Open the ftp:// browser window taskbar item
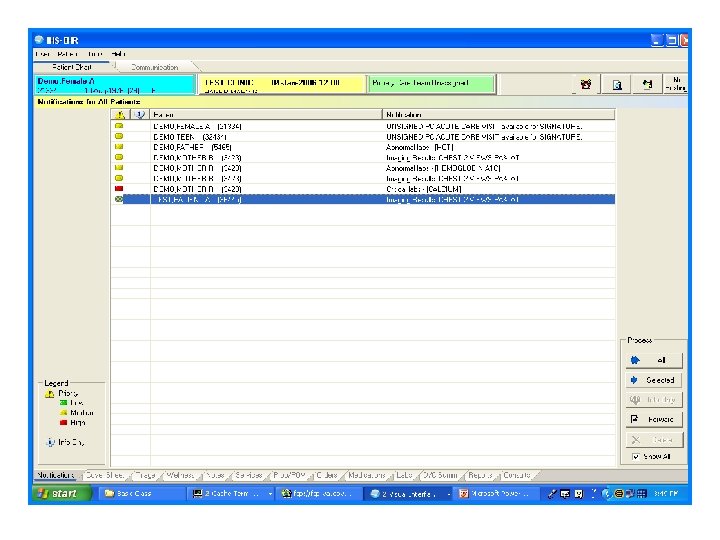This screenshot has height=540, width=720. click(320, 494)
